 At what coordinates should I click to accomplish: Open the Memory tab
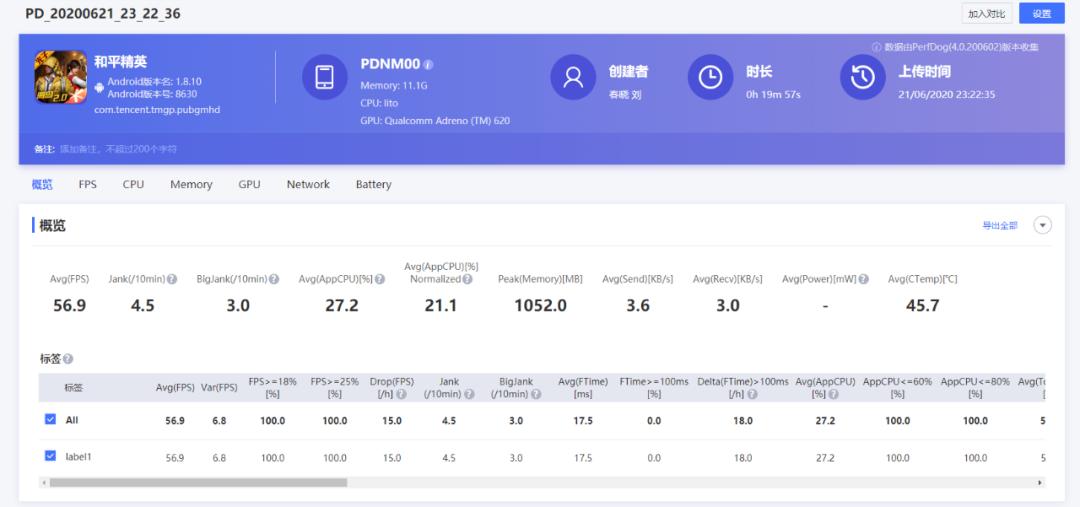click(191, 184)
